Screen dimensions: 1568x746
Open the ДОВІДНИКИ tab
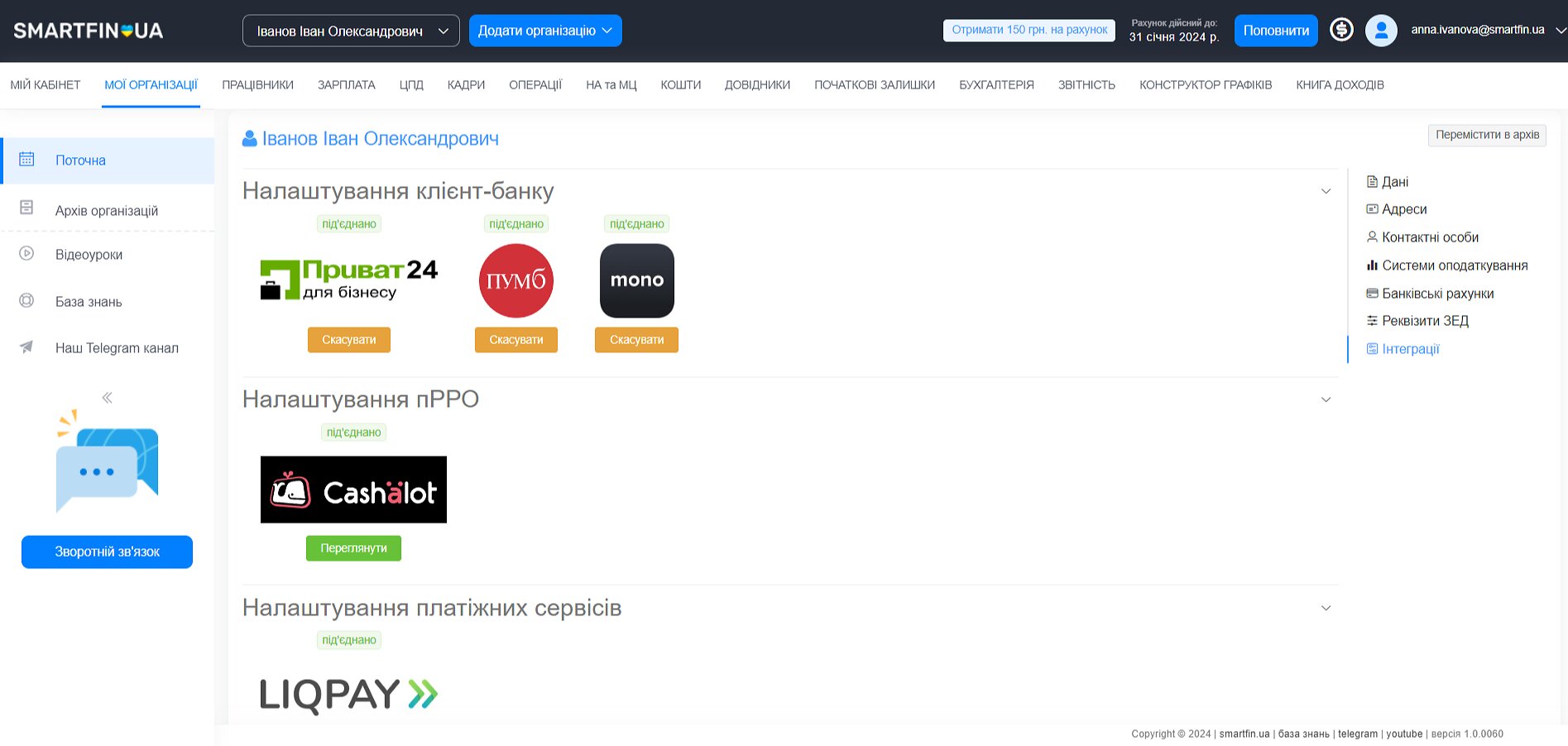[757, 84]
